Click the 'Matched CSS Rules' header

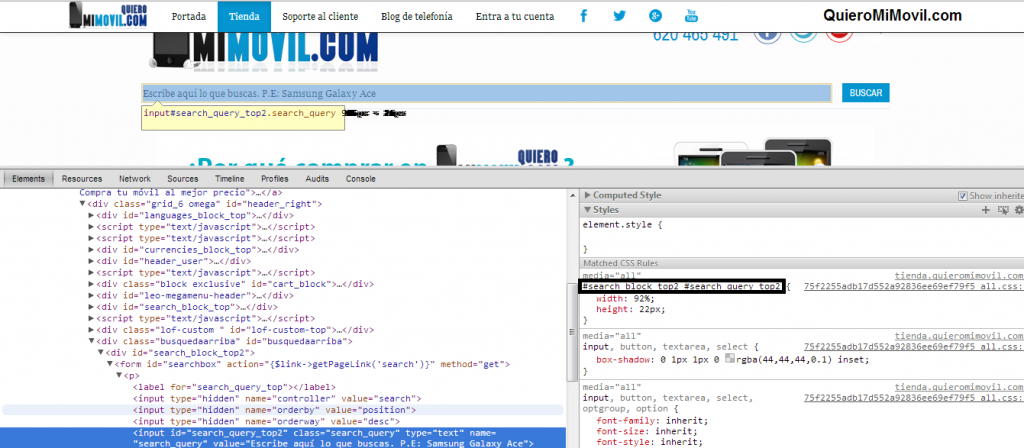click(x=620, y=263)
